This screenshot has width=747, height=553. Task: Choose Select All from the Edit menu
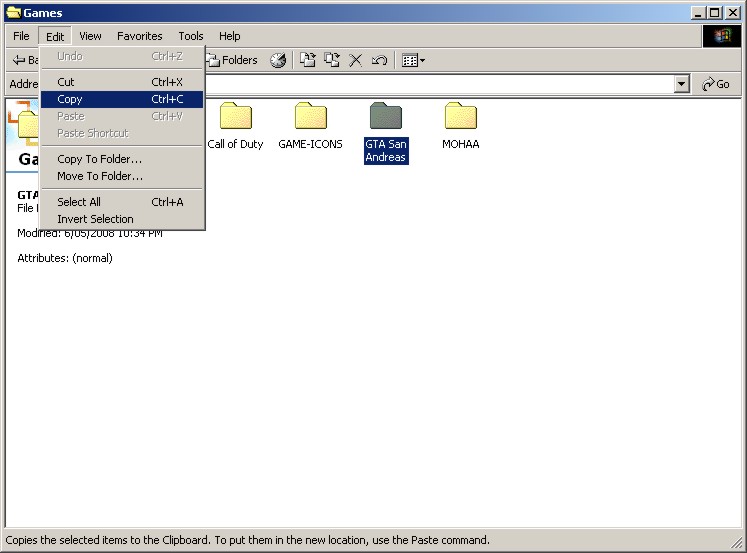122,202
